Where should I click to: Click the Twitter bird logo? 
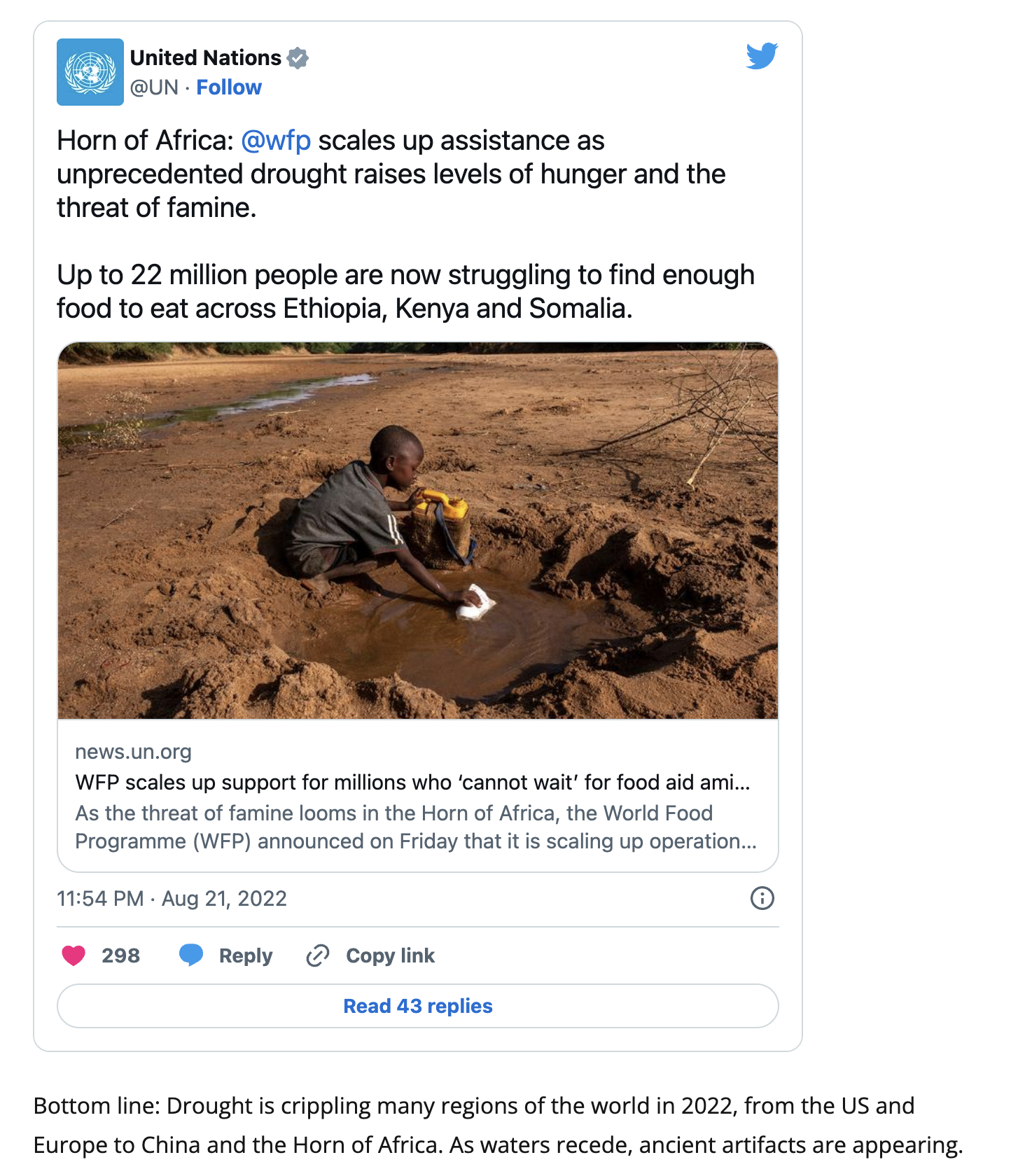point(762,56)
